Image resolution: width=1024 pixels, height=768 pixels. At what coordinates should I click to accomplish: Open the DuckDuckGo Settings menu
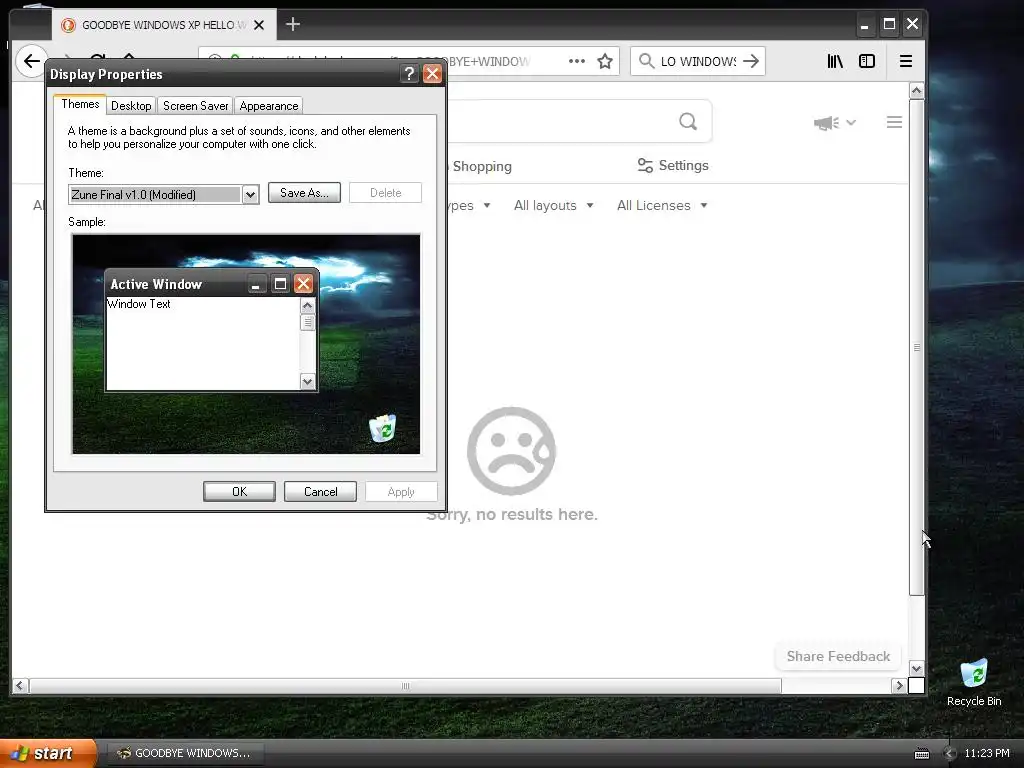point(673,166)
